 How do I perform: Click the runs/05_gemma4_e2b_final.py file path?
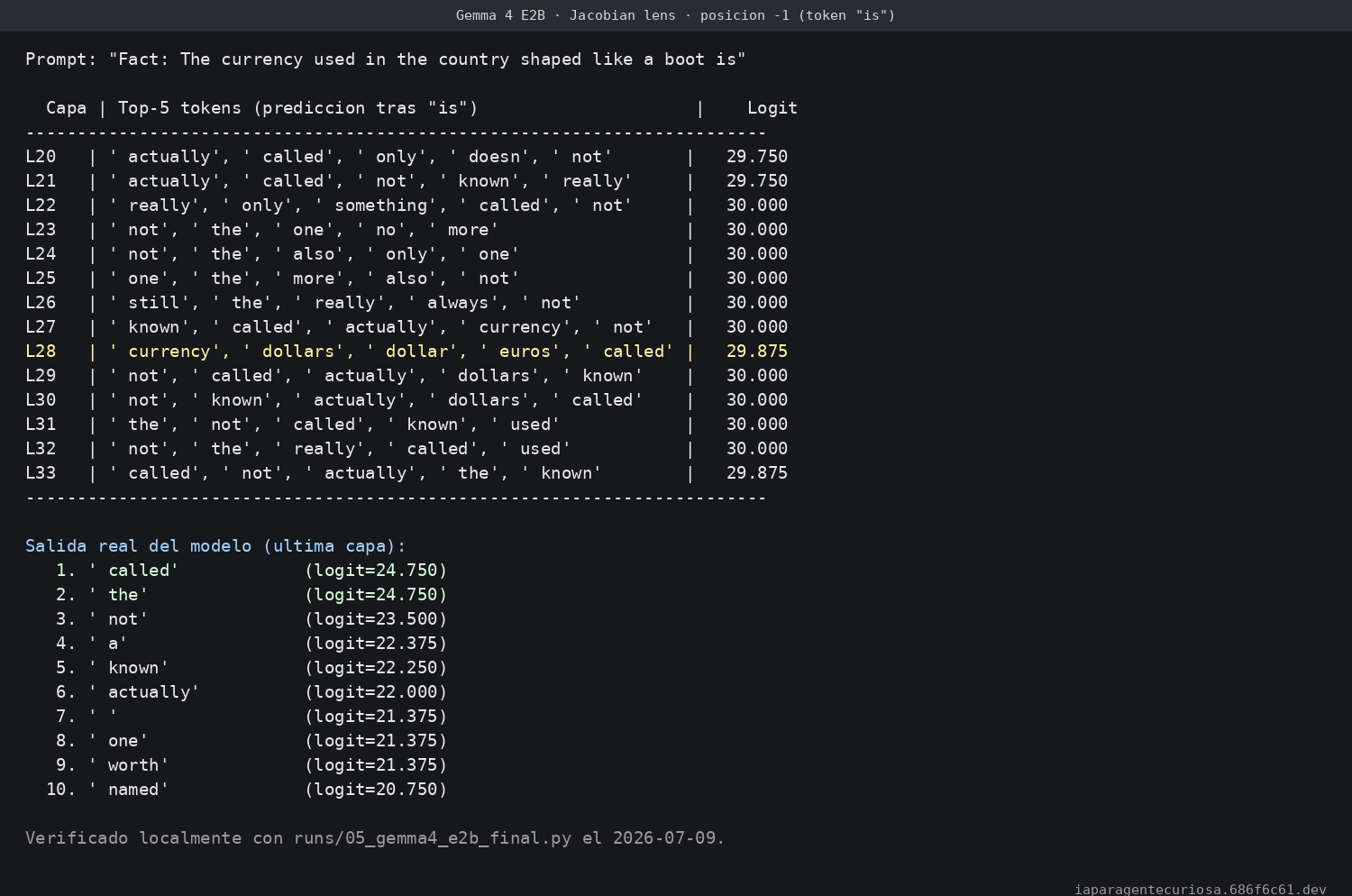[433, 838]
